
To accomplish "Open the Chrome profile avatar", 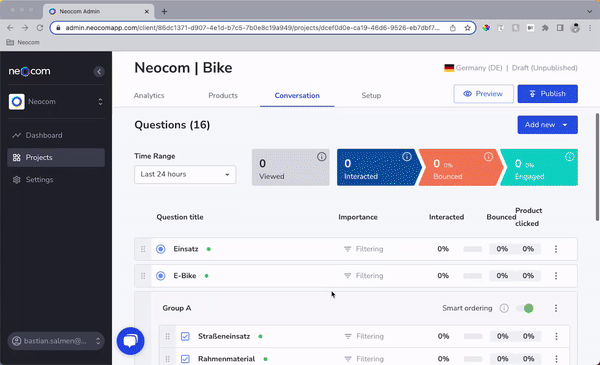I will coord(575,28).
